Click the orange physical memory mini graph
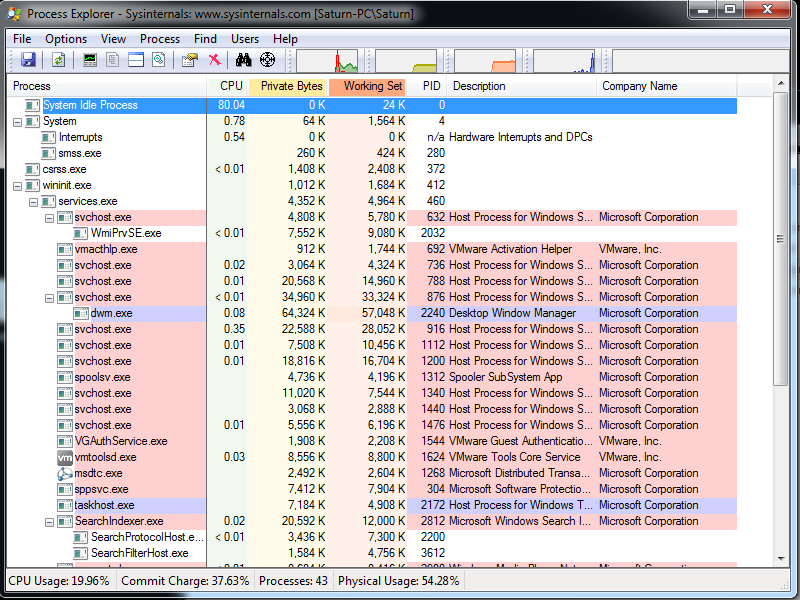 click(485, 61)
